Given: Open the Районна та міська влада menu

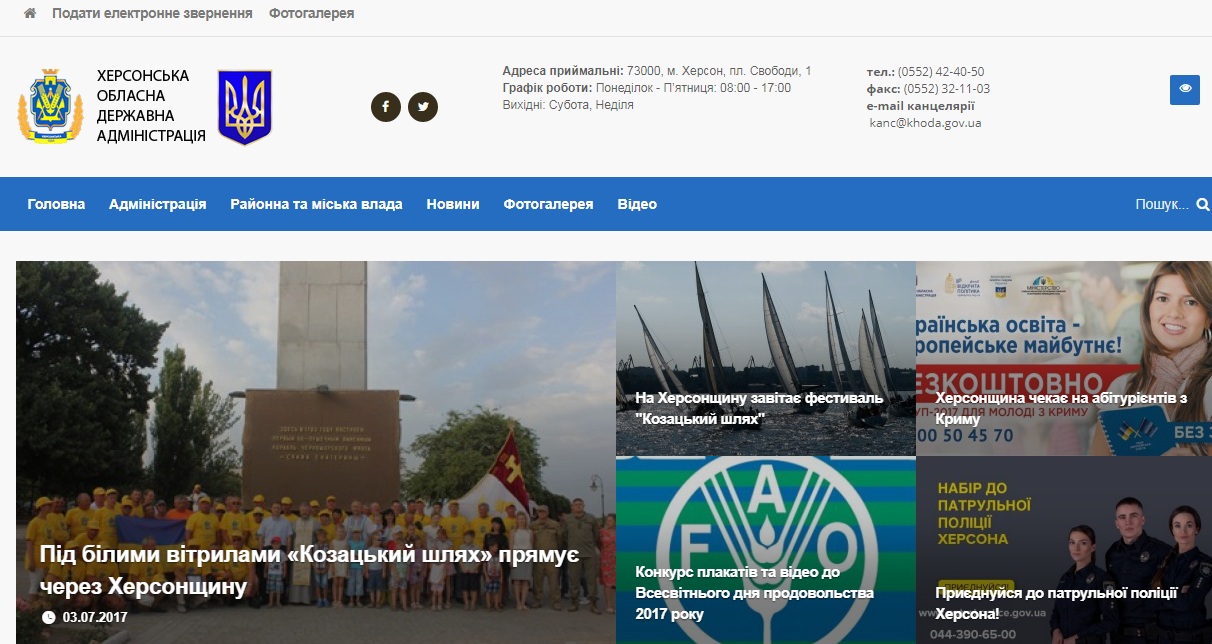Looking at the screenshot, I should pos(316,204).
